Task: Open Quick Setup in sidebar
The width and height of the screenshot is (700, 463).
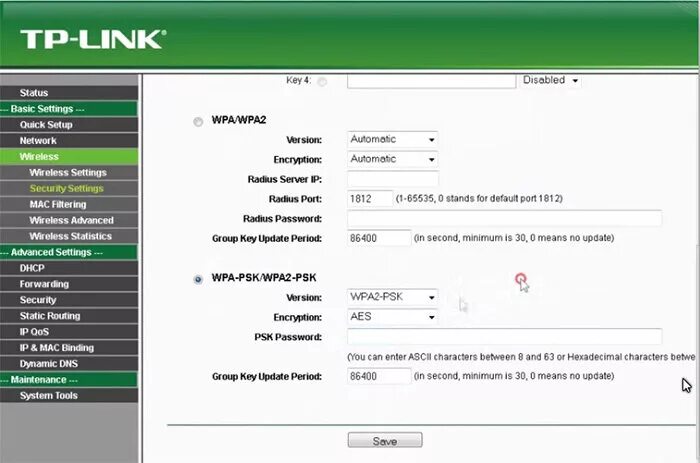Action: coord(69,125)
